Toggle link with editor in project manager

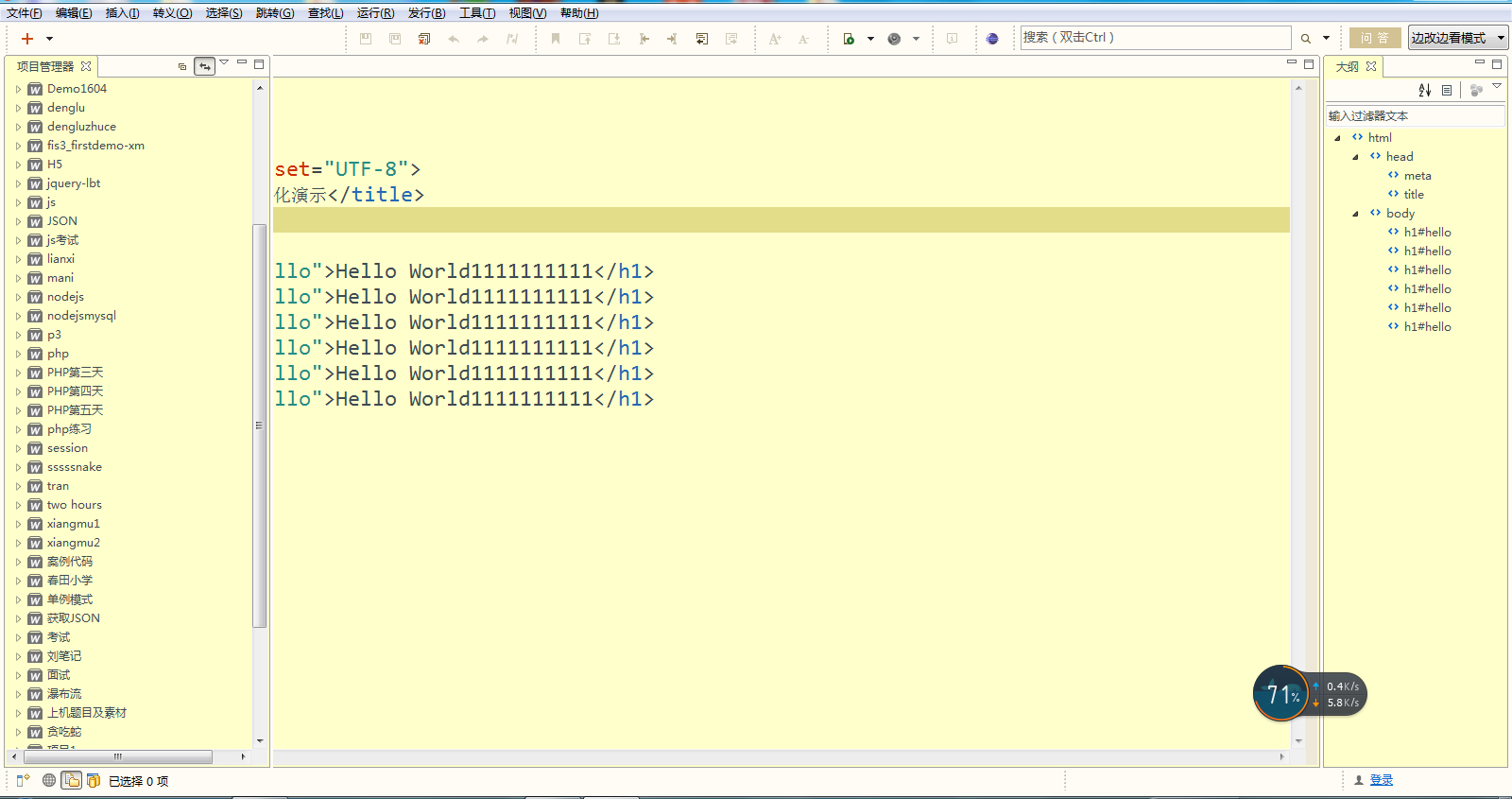tap(204, 66)
